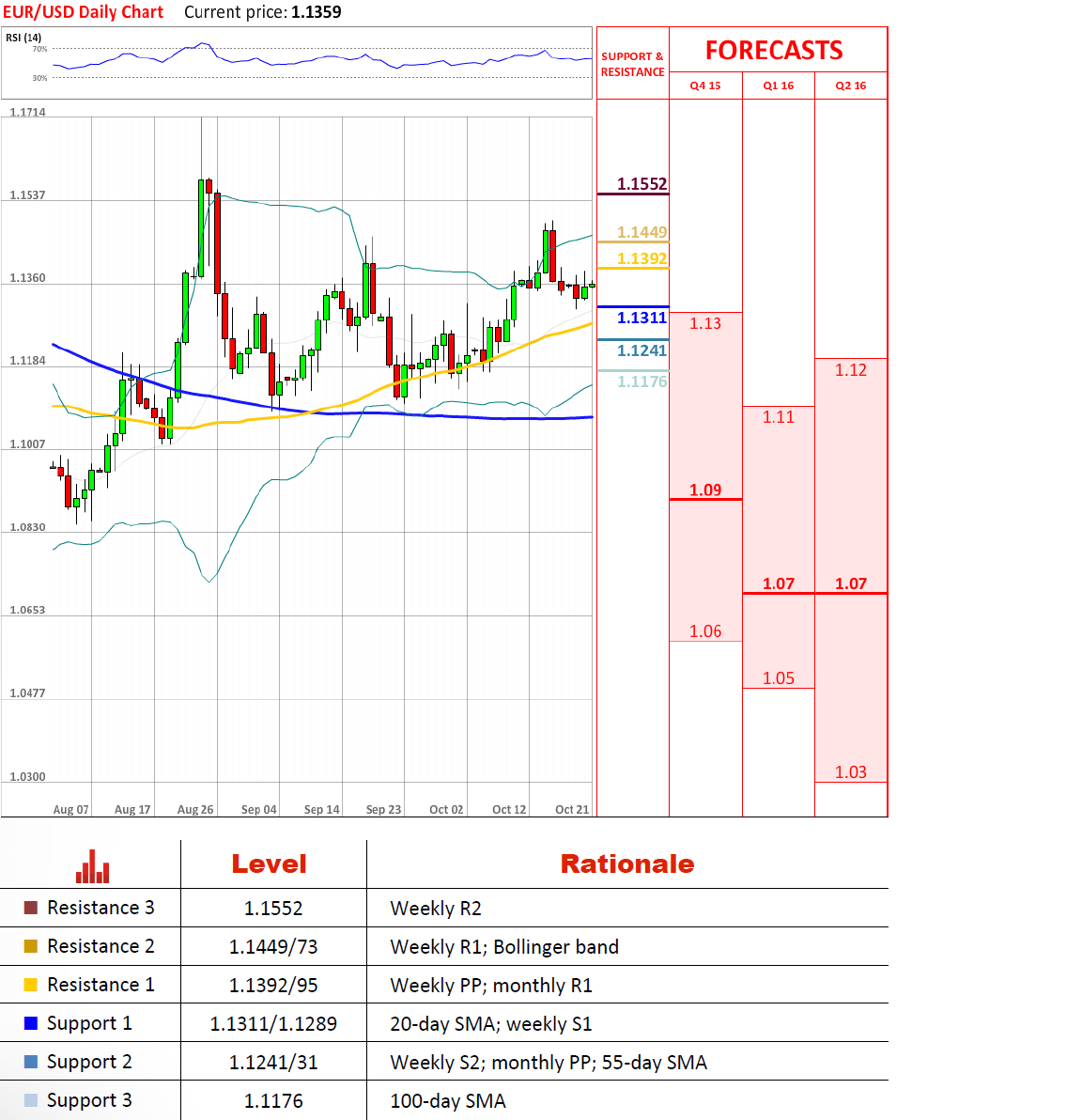Viewport: 1082px width, 1120px height.
Task: Select the 'Q4 15' forecast column header
Action: (x=705, y=86)
